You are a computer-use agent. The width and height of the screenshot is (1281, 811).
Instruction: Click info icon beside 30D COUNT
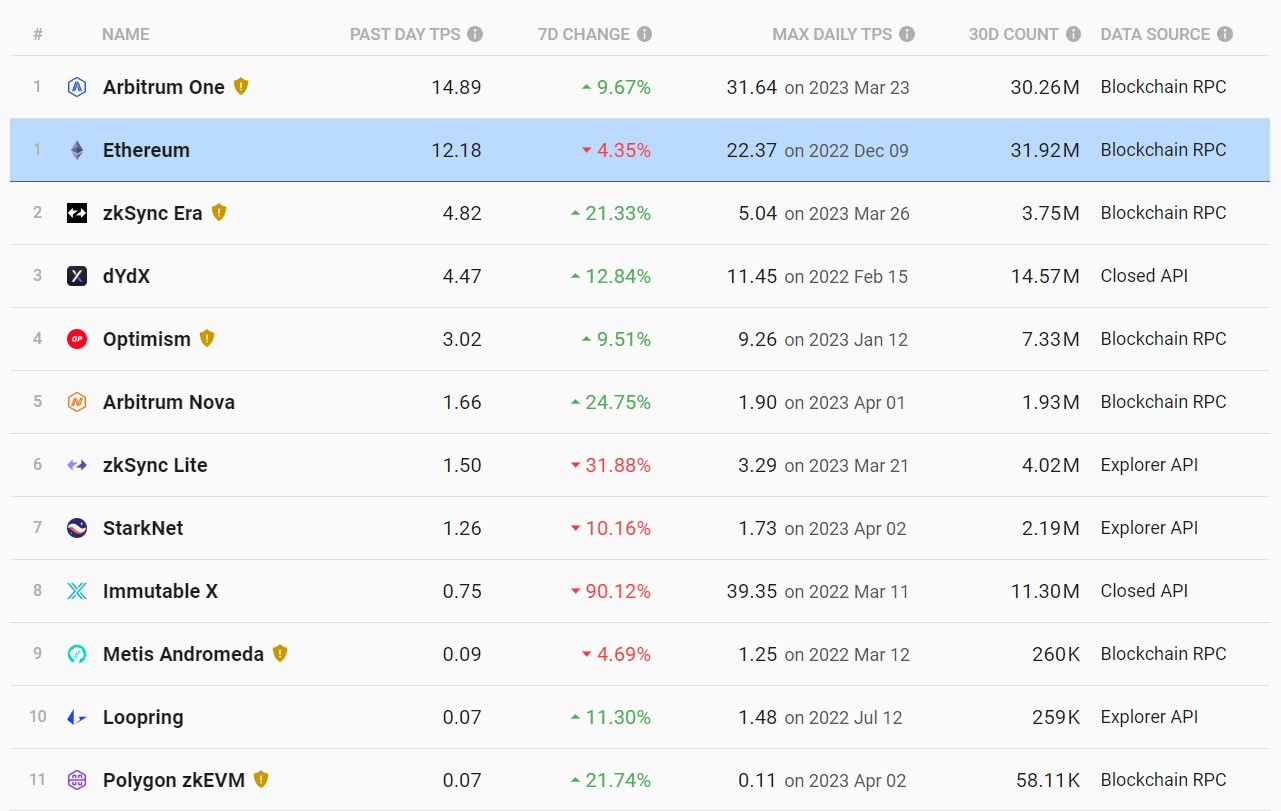(x=1073, y=34)
